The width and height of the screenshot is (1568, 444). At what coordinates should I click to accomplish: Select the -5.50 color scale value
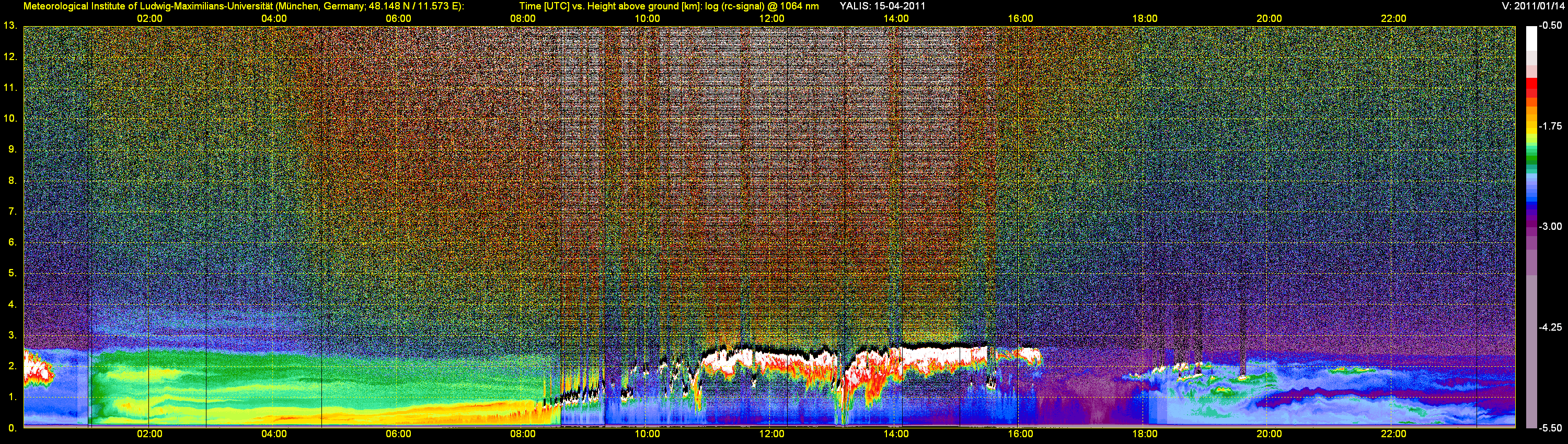click(x=1550, y=428)
